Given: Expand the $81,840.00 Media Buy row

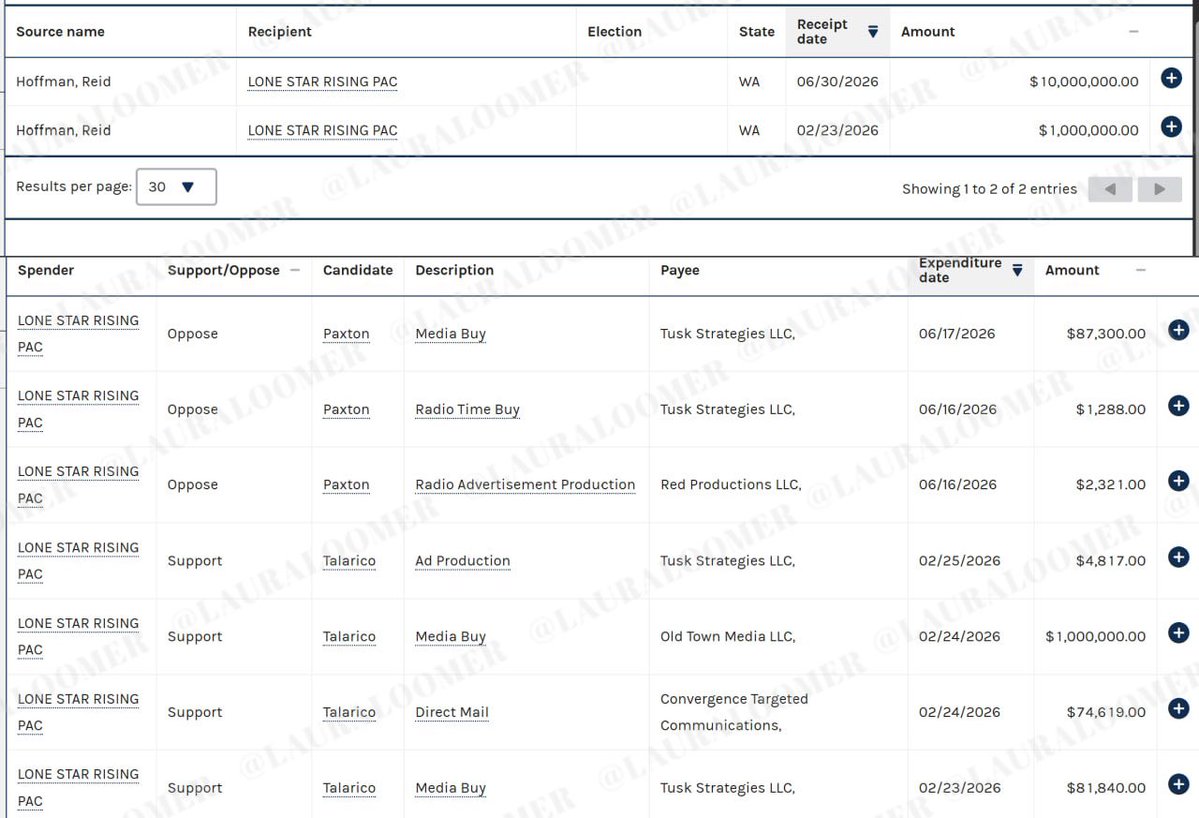Looking at the screenshot, I should click(1178, 784).
